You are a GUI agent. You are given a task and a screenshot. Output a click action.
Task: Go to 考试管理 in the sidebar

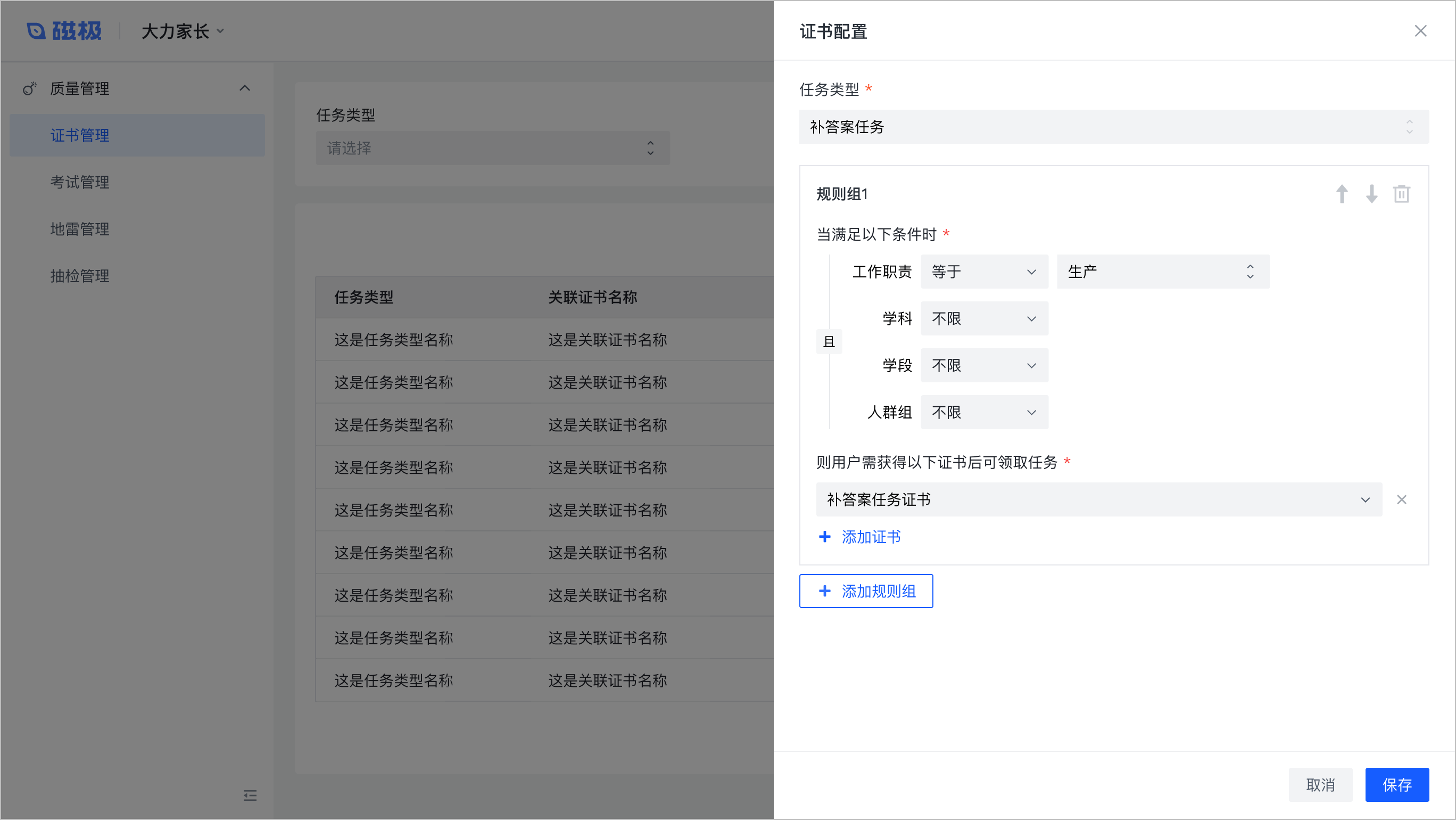point(80,182)
